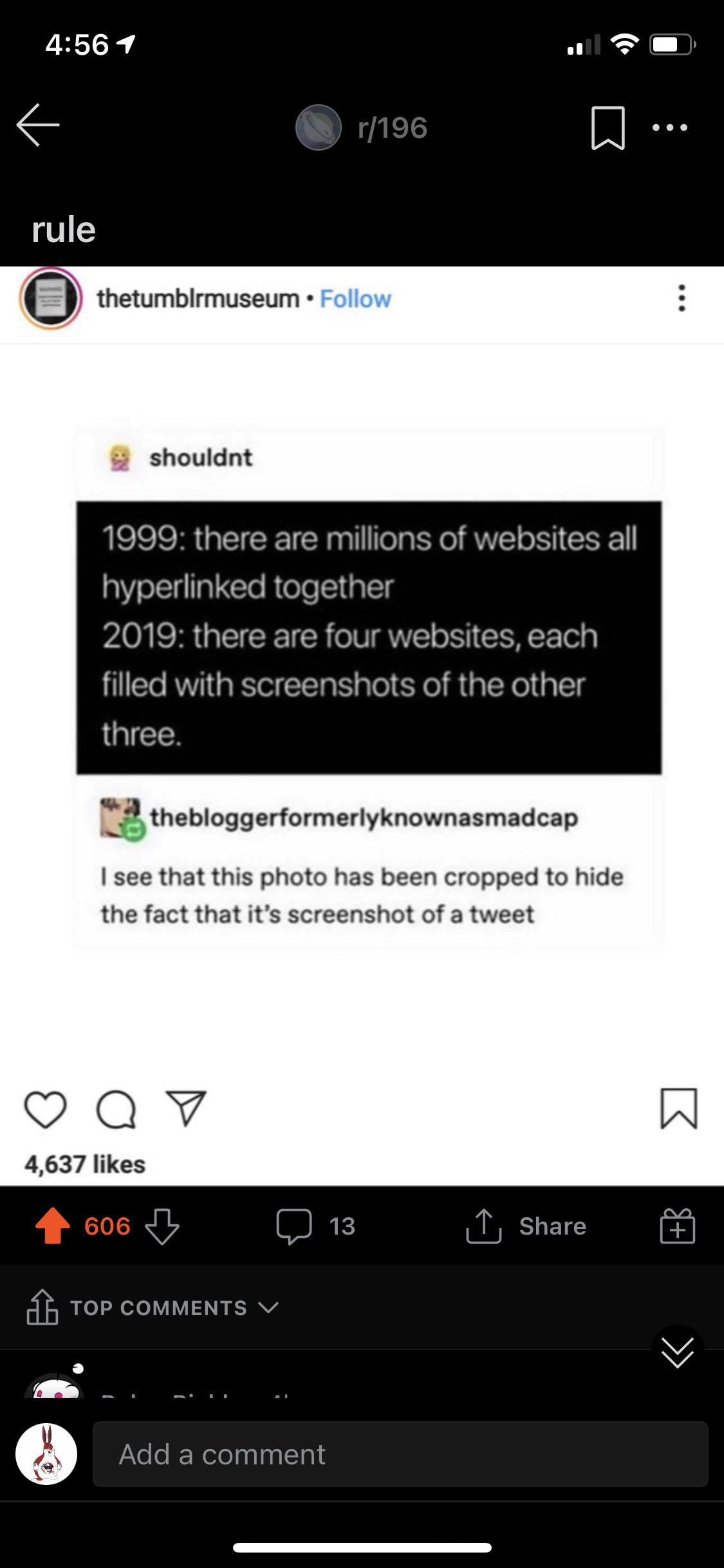The width and height of the screenshot is (724, 1568).
Task: Tap the Follow link beside thetumblrmuseum
Action: [355, 299]
